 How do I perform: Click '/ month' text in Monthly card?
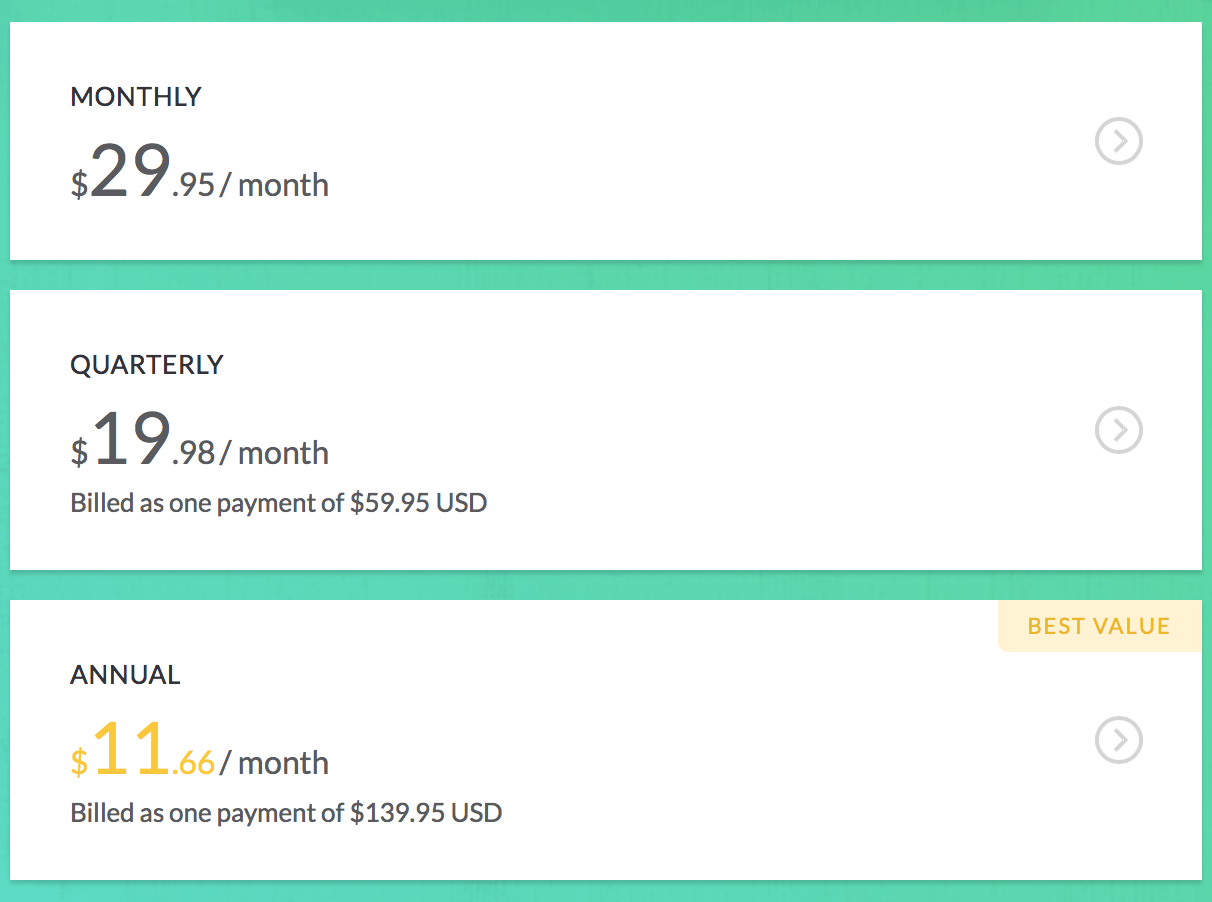point(275,185)
